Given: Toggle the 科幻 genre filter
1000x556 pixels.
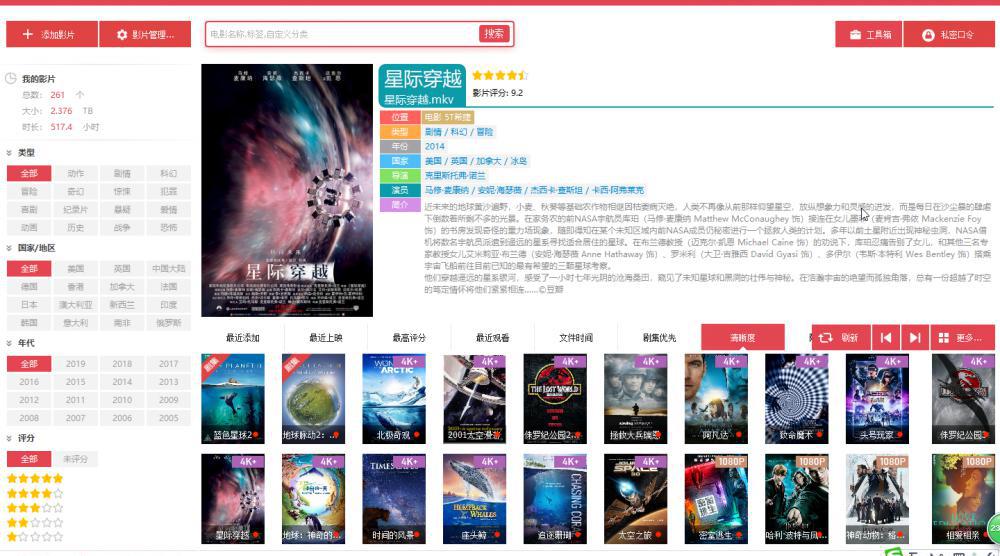Looking at the screenshot, I should (x=168, y=173).
